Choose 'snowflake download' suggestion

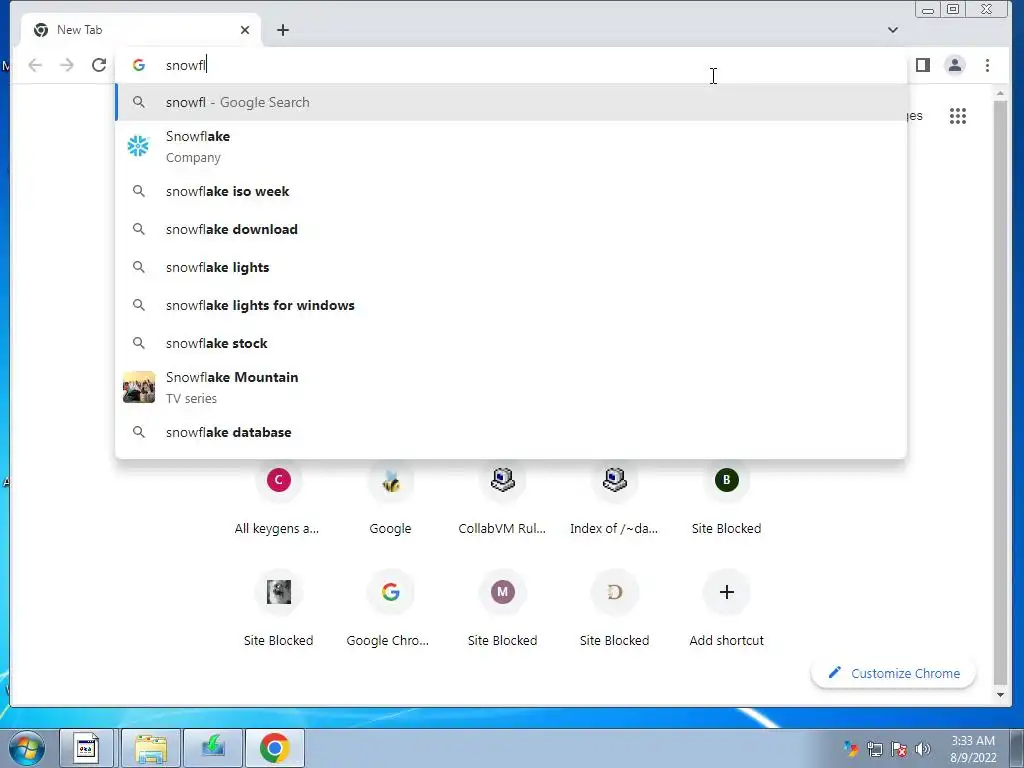[511, 229]
